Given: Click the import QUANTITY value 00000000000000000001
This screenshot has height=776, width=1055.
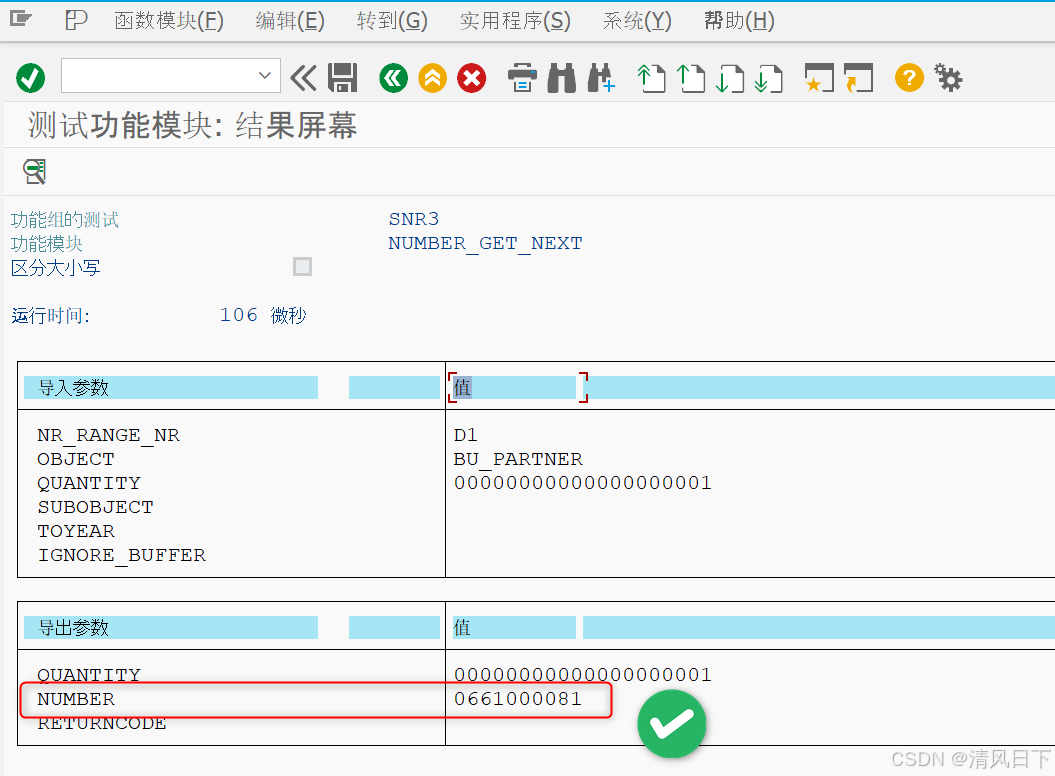Looking at the screenshot, I should click(583, 483).
